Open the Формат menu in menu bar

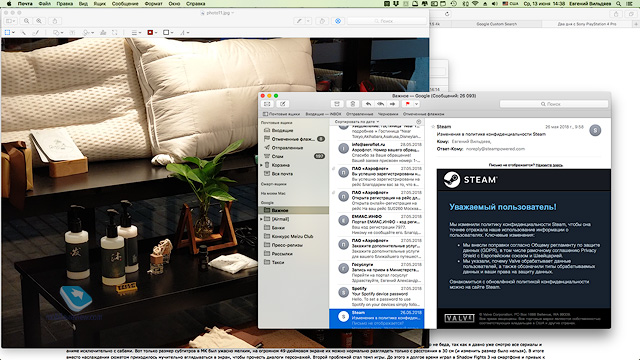153,4
